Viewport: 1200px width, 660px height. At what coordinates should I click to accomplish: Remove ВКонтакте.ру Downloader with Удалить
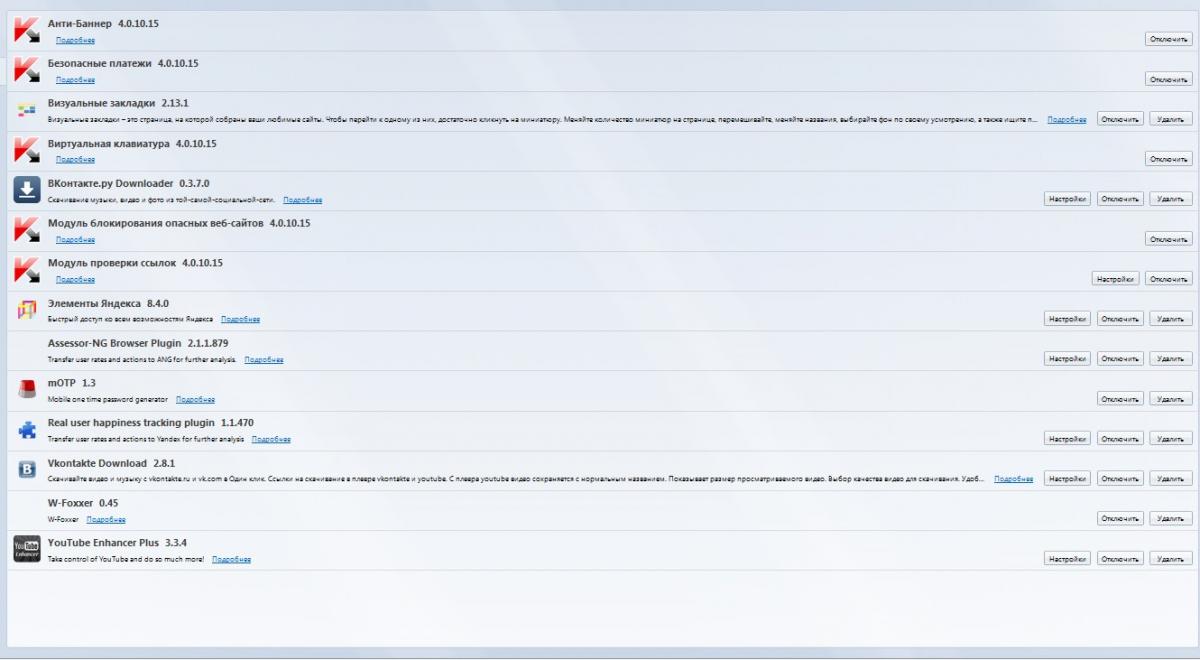point(1170,199)
